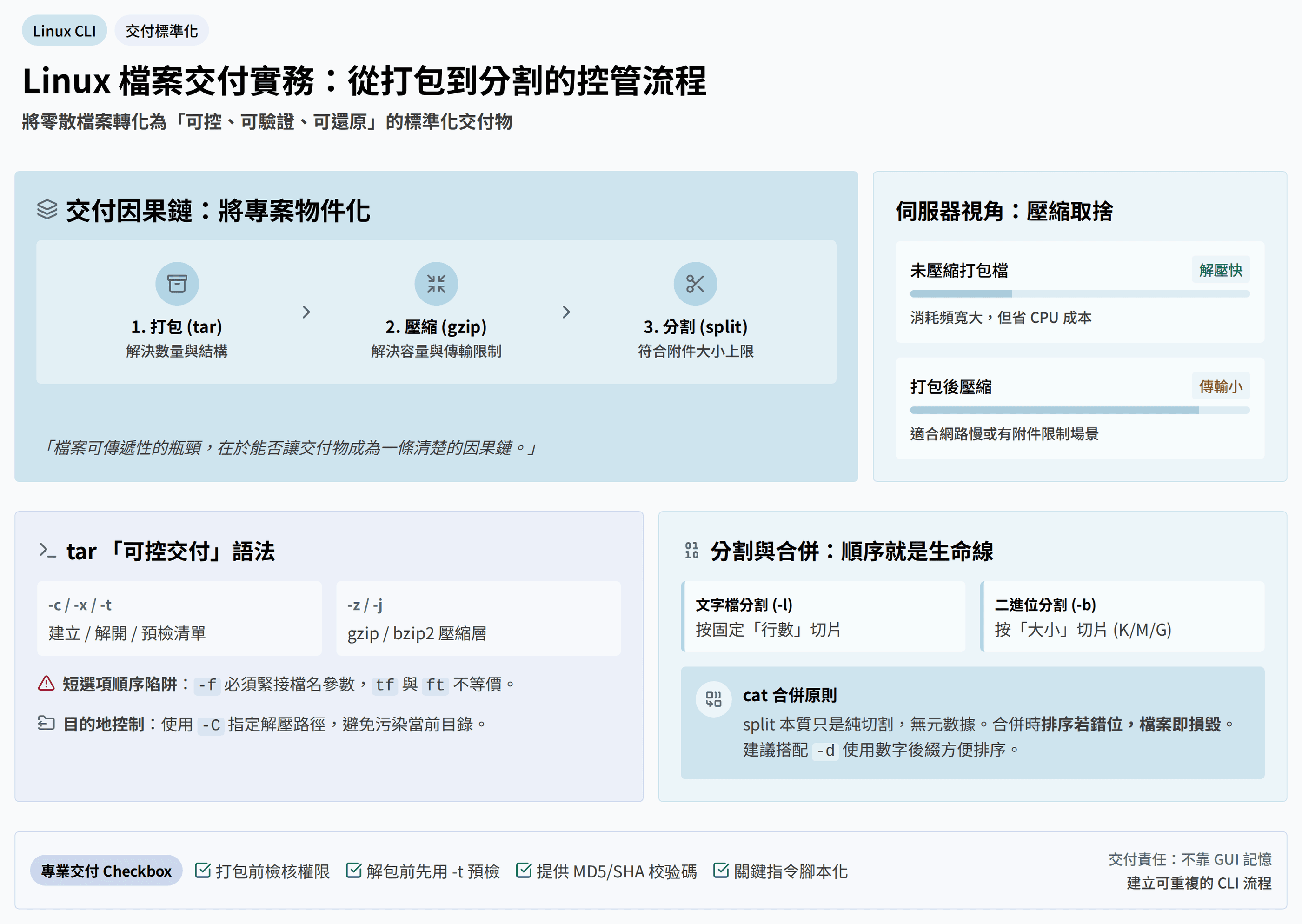Click the 專業交付 Checkbox pill button
1302x924 pixels.
coord(106,871)
